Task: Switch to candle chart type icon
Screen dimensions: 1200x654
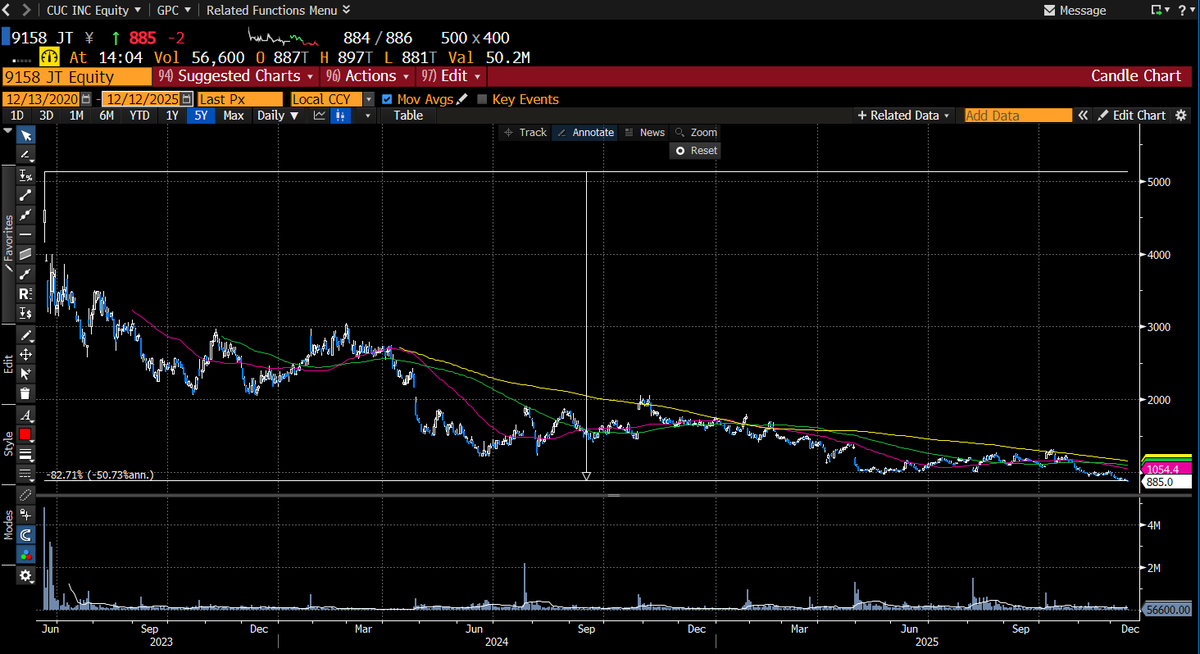Action: click(x=341, y=115)
